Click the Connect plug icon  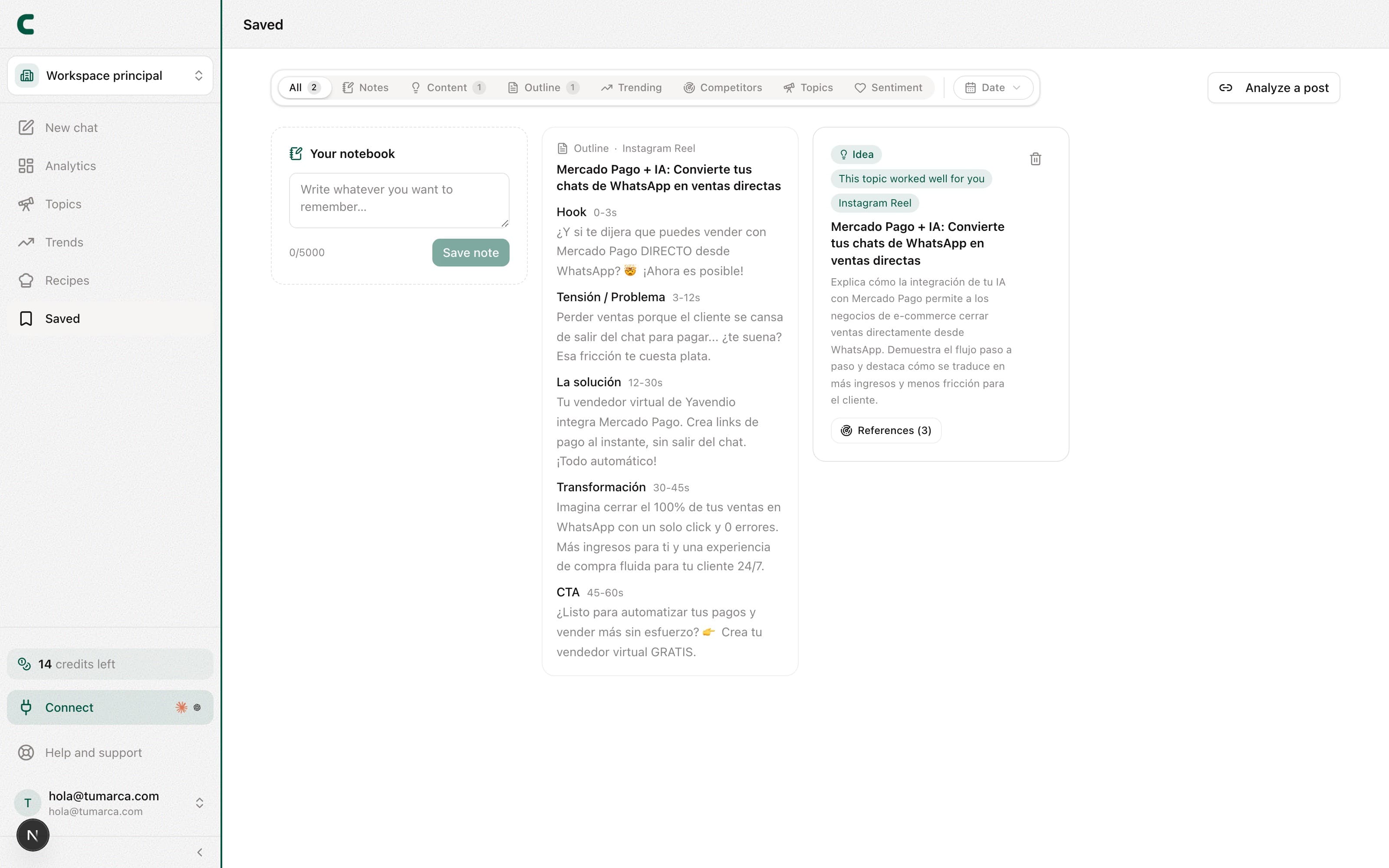(26, 707)
